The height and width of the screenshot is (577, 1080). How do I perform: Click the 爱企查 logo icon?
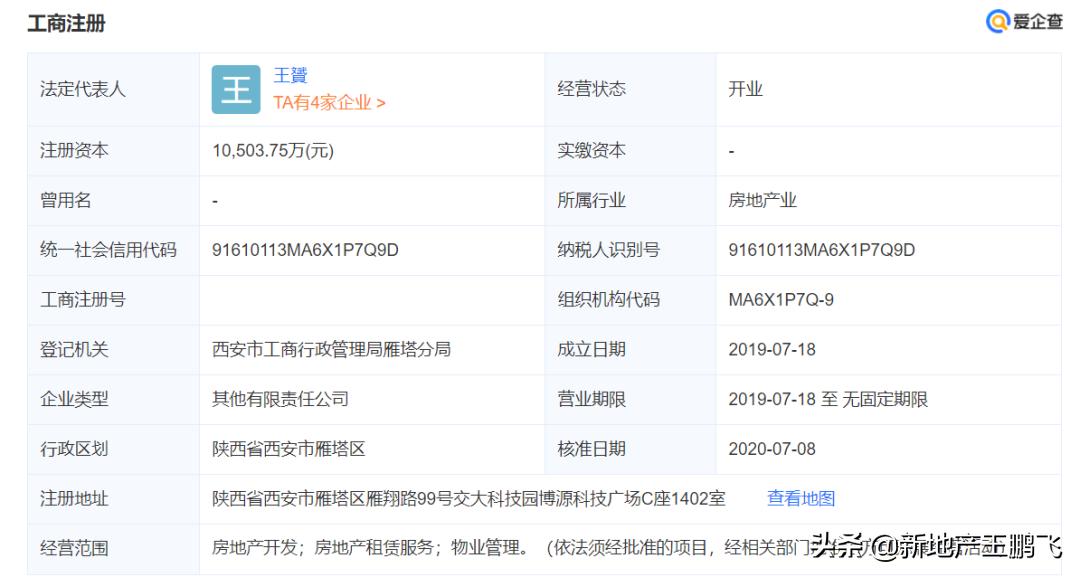(x=997, y=21)
